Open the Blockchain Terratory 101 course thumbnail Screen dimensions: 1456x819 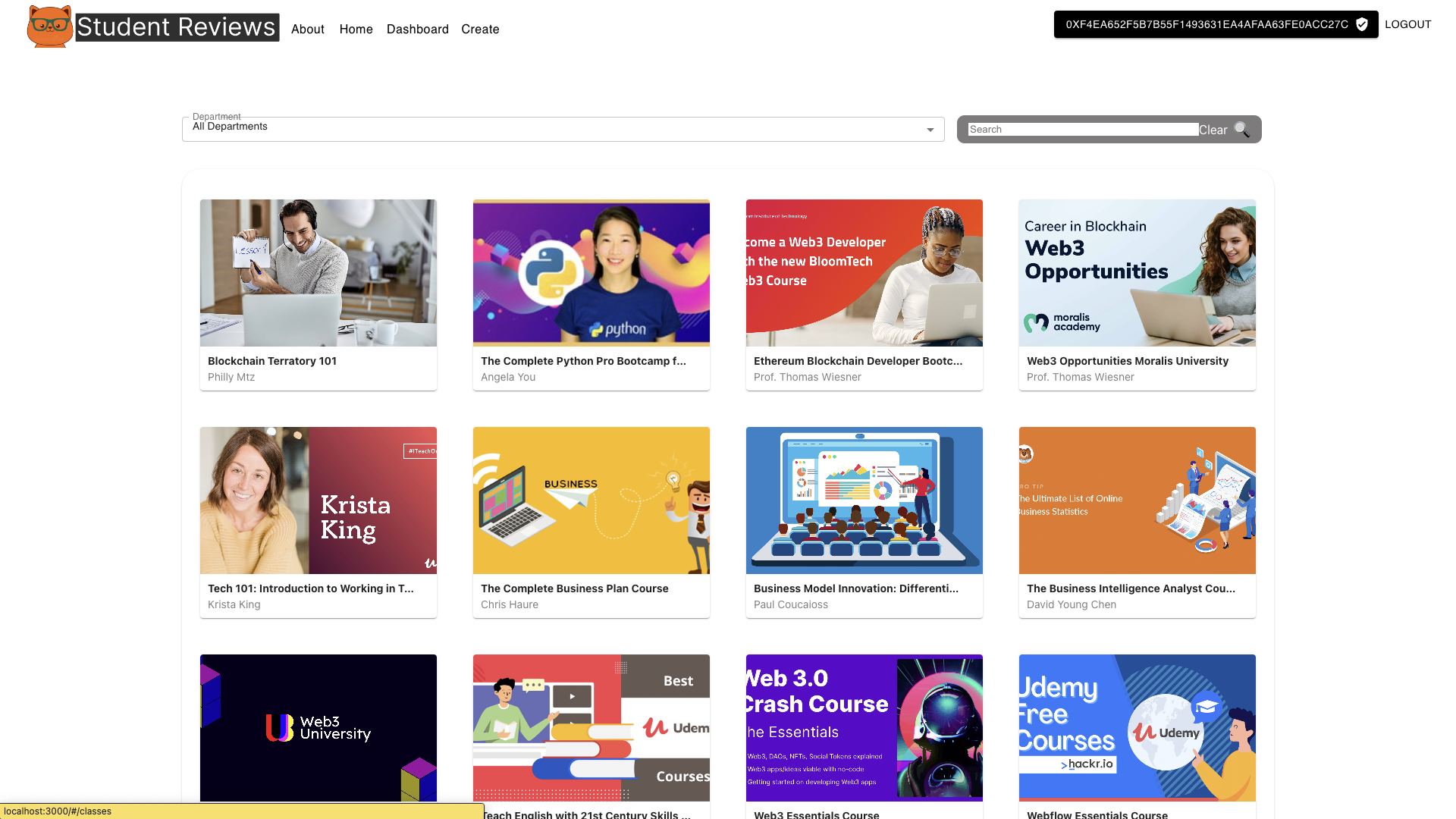(x=318, y=273)
